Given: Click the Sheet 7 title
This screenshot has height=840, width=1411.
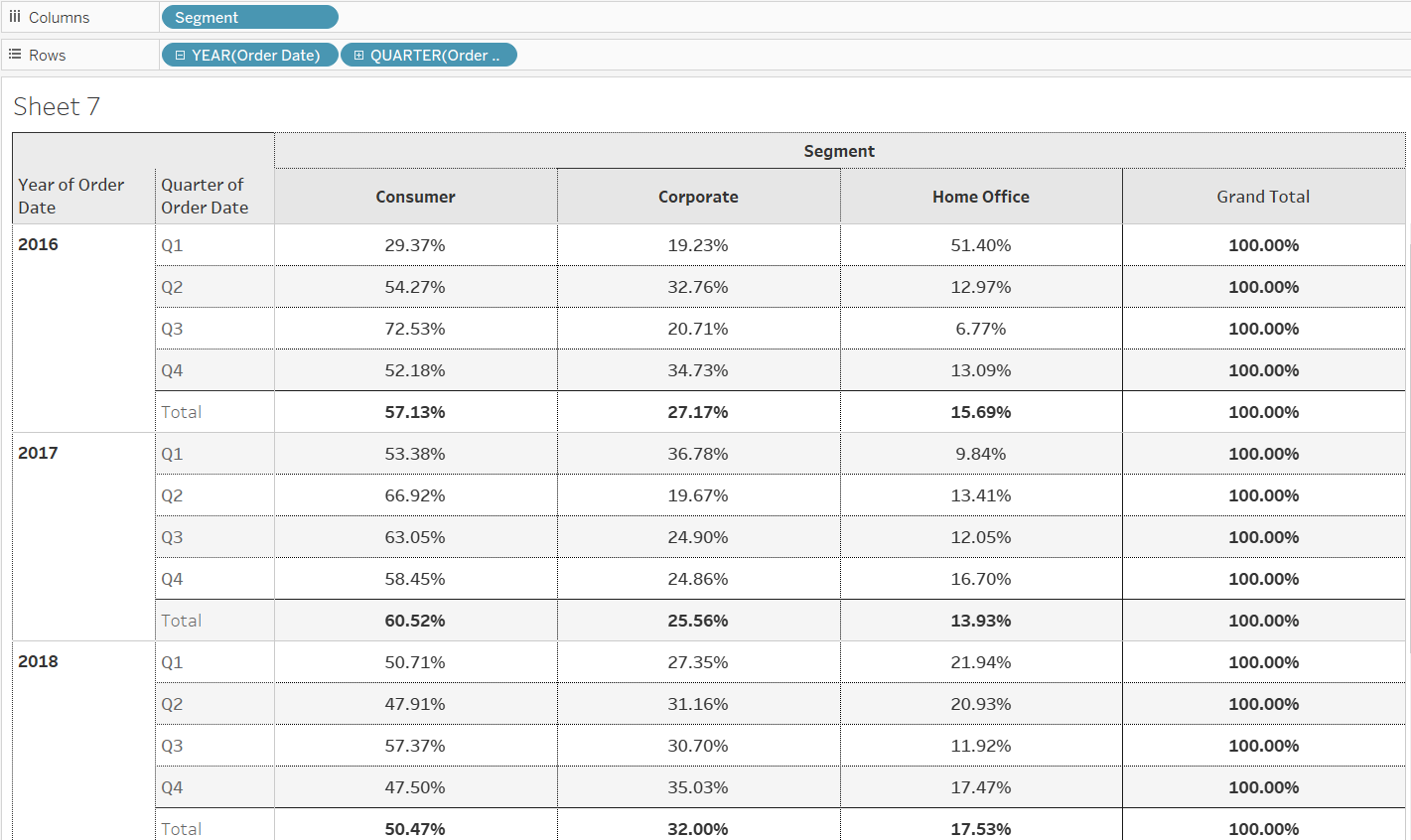Looking at the screenshot, I should 57,107.
